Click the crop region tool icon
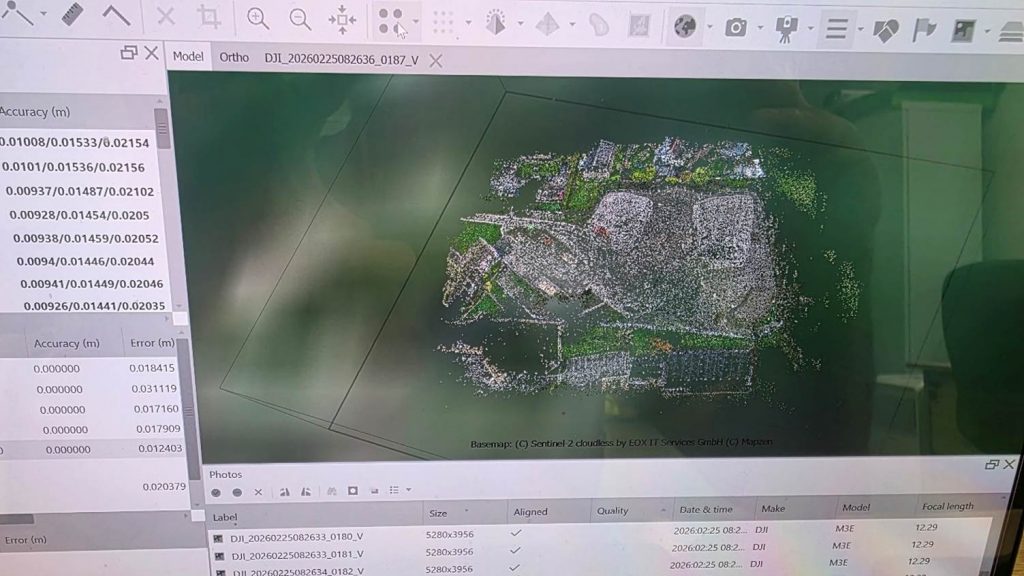1024x576 pixels. pyautogui.click(x=208, y=17)
